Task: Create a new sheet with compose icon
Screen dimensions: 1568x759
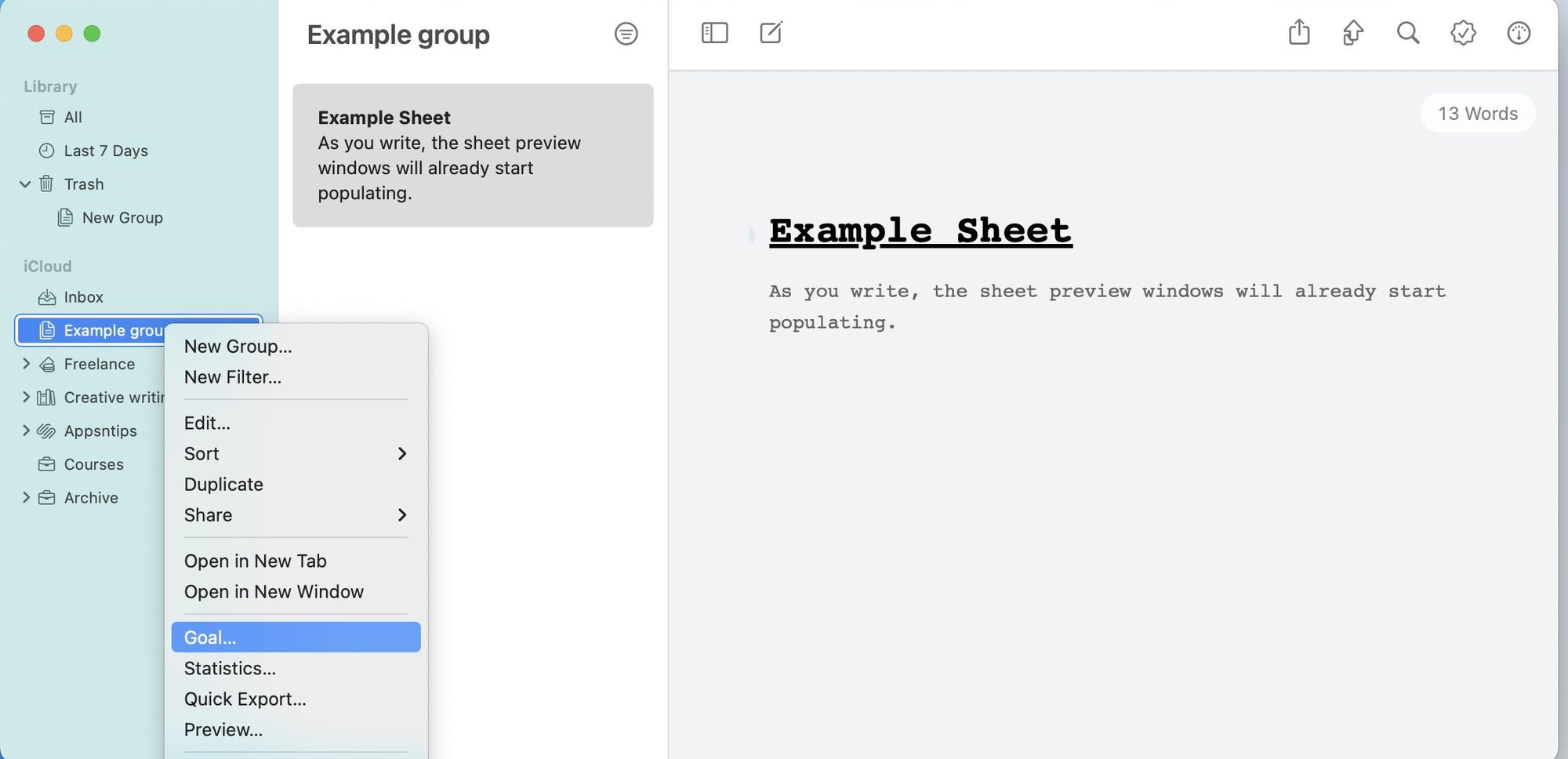Action: point(771,33)
